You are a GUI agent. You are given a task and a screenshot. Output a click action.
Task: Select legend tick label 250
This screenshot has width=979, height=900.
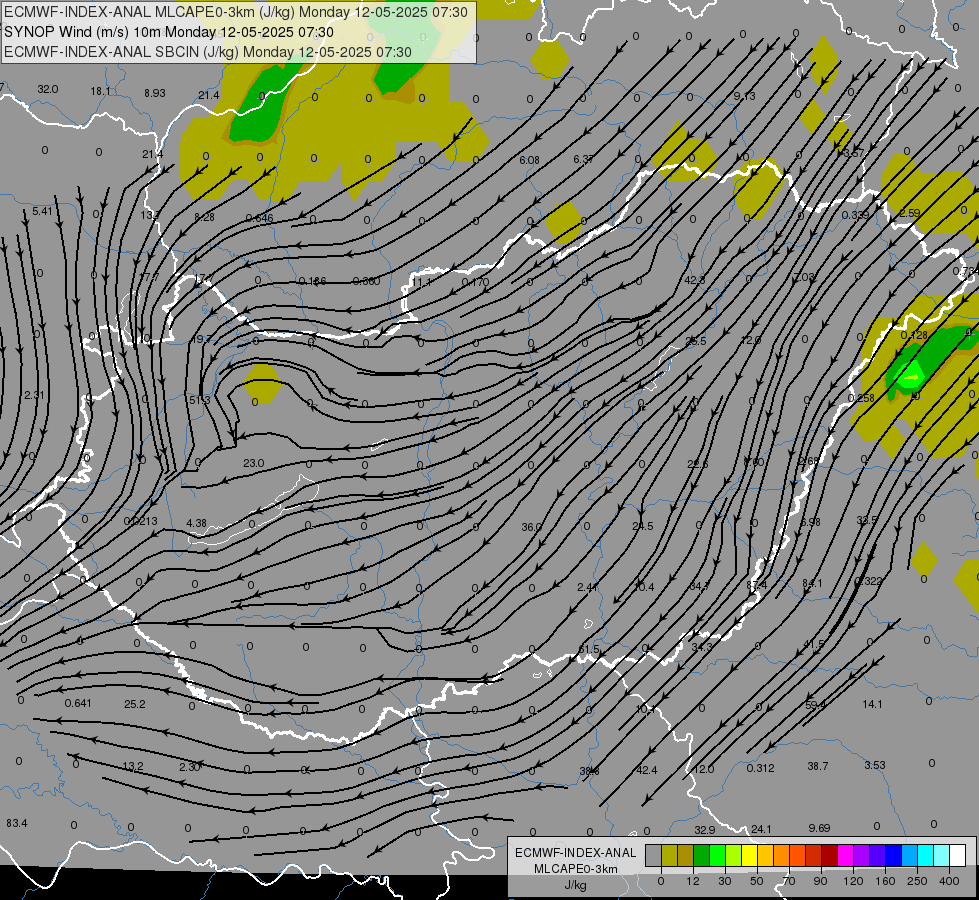[917, 881]
